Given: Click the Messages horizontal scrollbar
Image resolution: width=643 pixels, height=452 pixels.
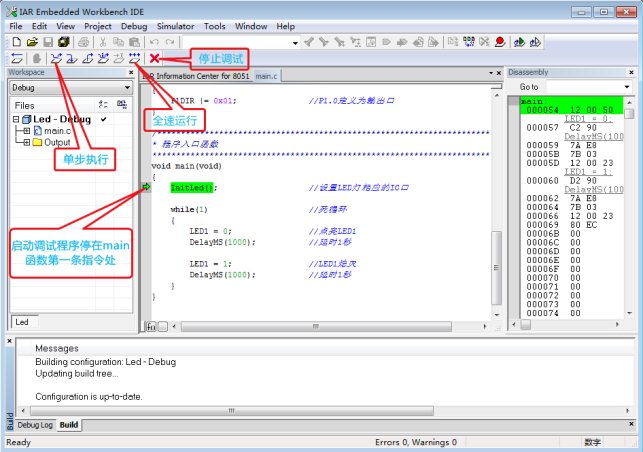Looking at the screenshot, I should point(232,411).
